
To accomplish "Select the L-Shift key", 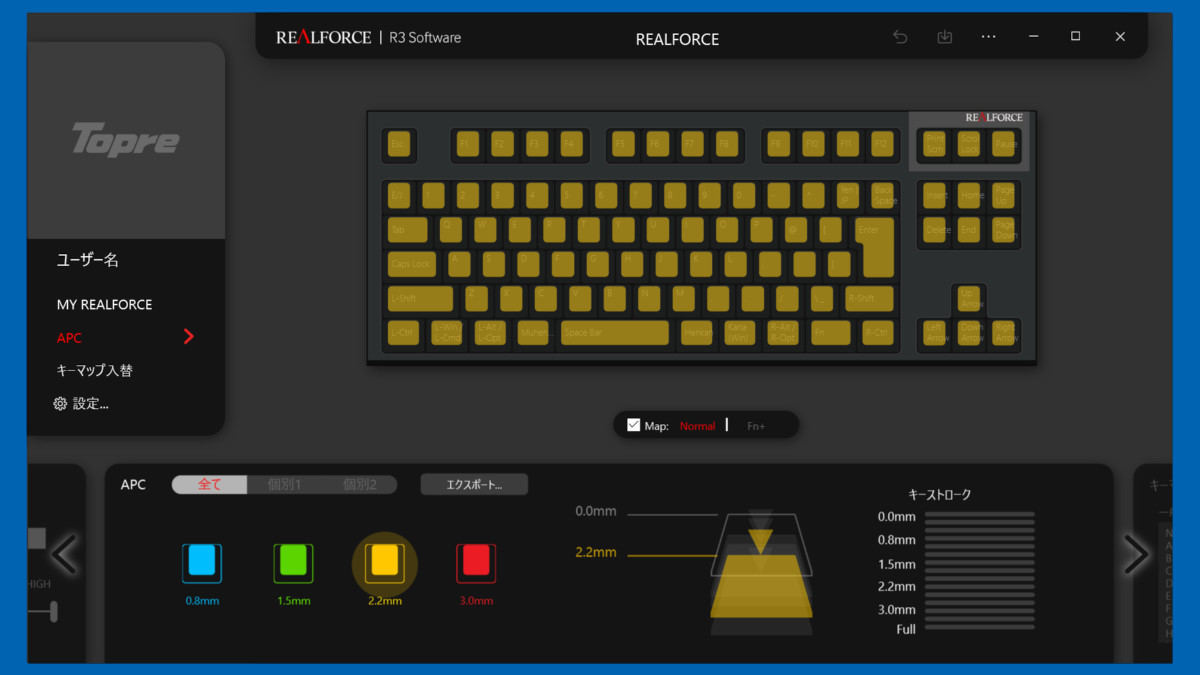I will (421, 298).
